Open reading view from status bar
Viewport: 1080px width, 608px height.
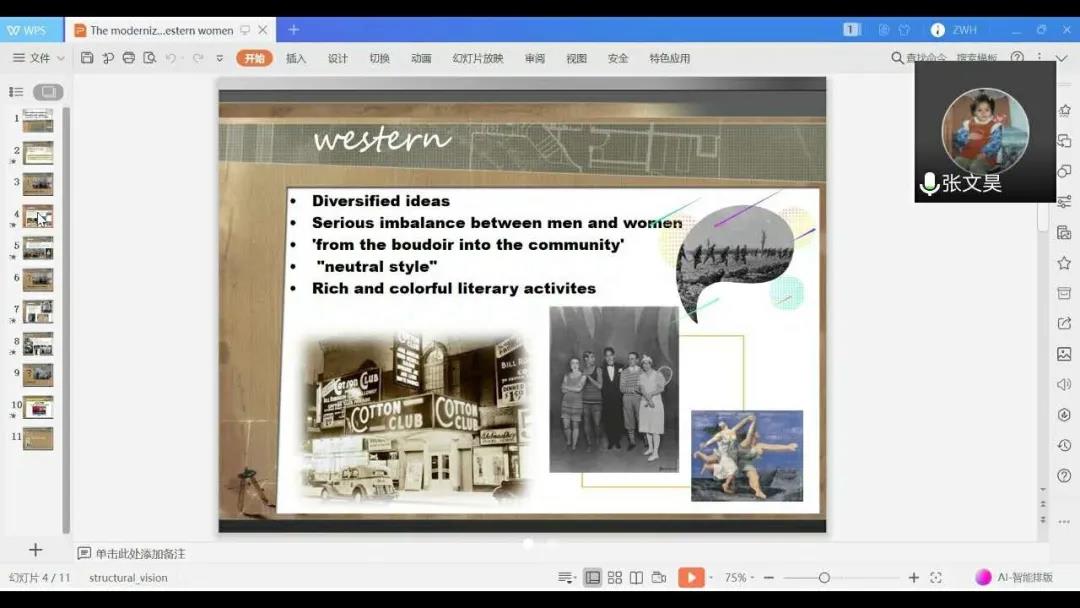(636, 577)
